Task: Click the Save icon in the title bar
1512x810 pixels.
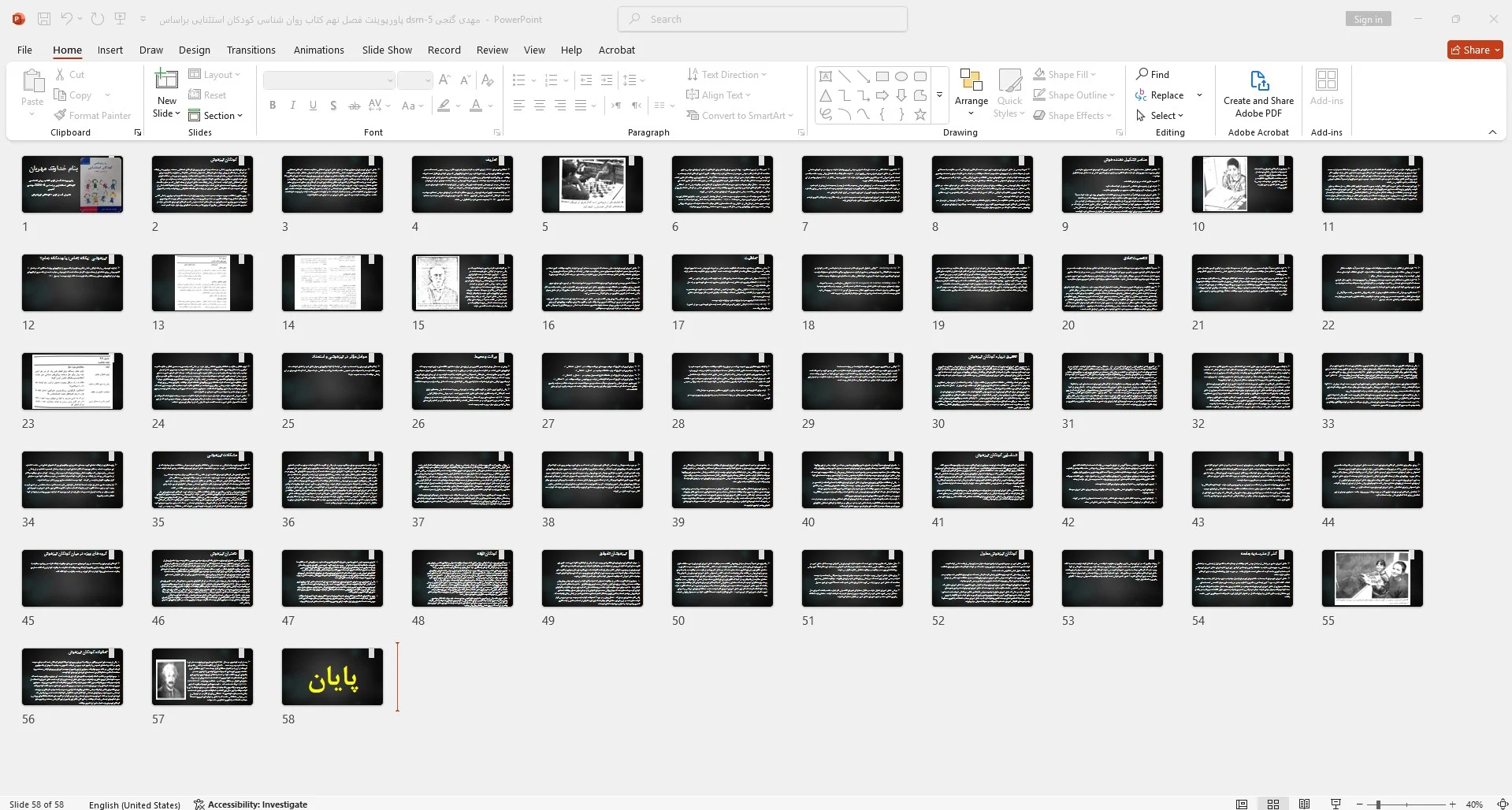Action: [x=44, y=19]
